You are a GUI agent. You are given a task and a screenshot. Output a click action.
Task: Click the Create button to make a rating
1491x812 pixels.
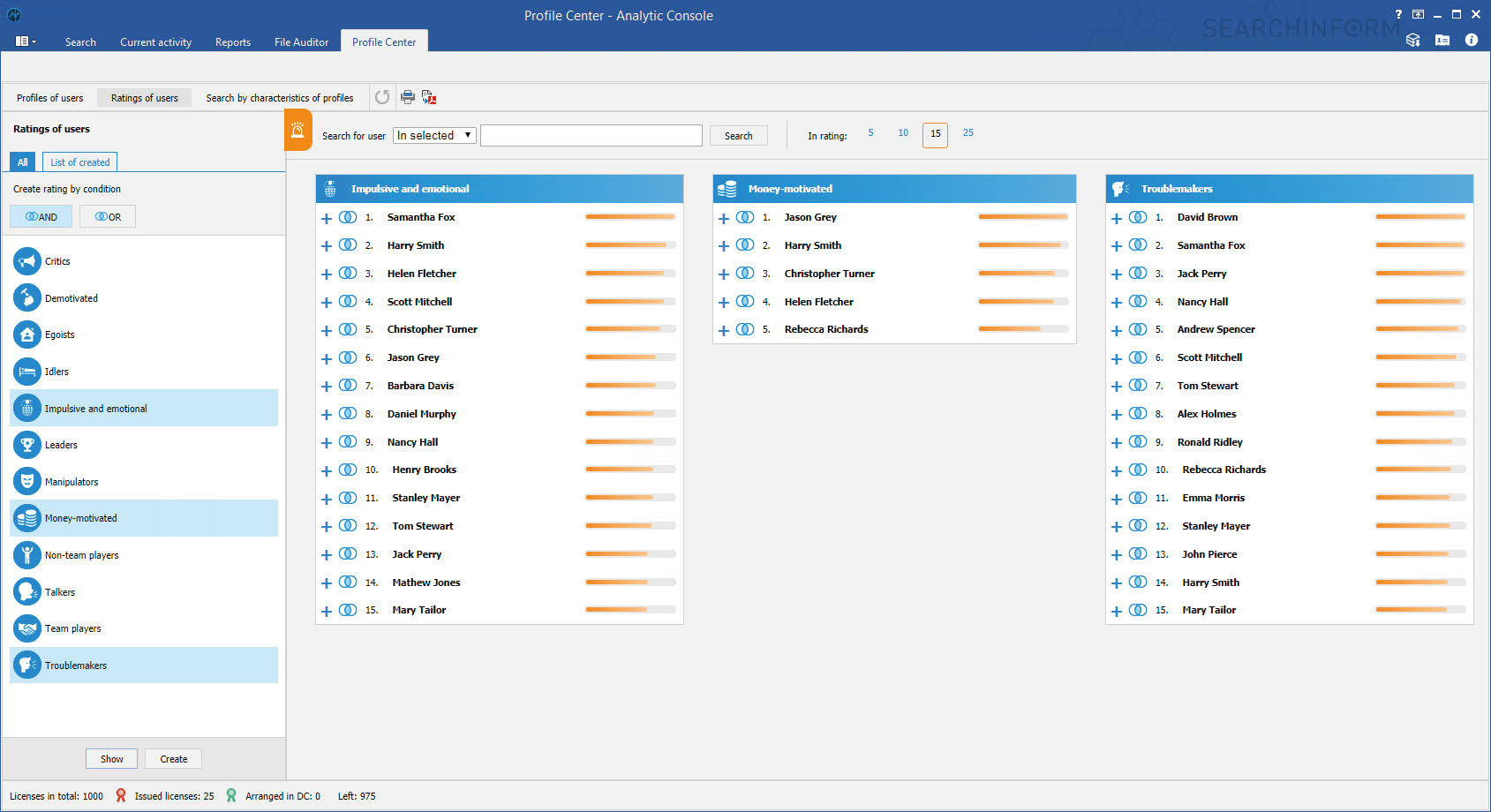coord(173,758)
